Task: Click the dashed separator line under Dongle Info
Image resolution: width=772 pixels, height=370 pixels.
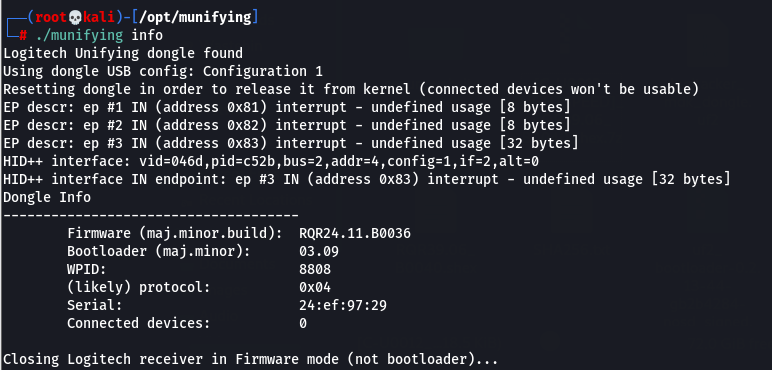Action: (151, 216)
